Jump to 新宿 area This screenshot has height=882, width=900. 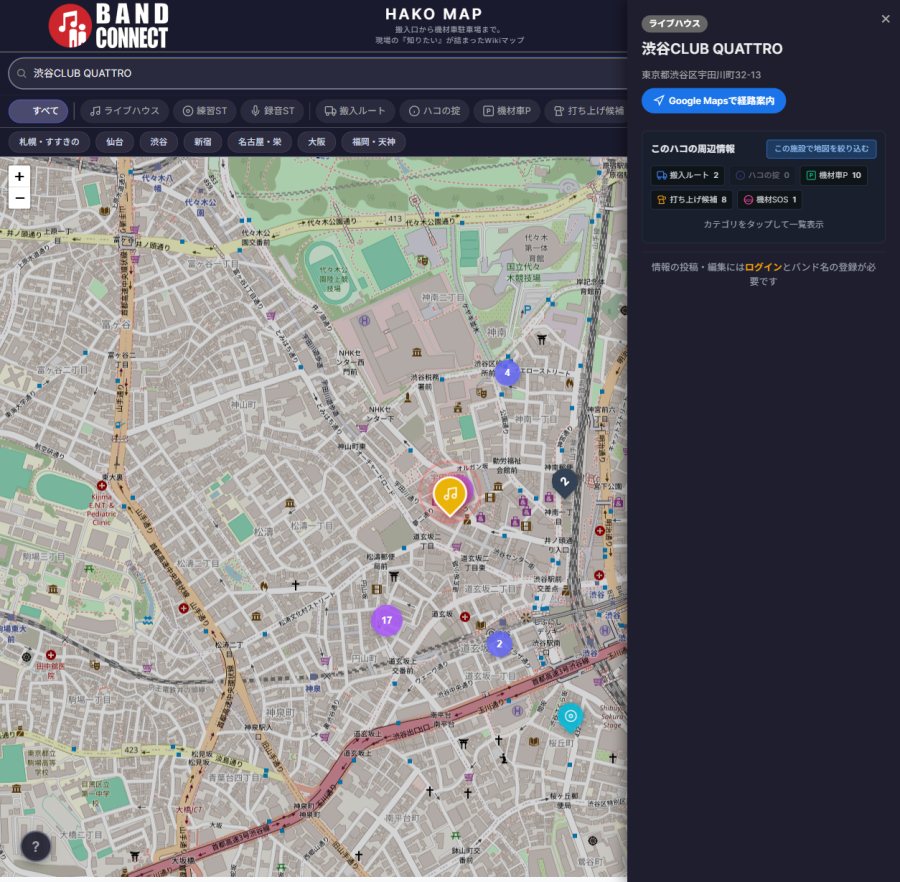click(203, 142)
